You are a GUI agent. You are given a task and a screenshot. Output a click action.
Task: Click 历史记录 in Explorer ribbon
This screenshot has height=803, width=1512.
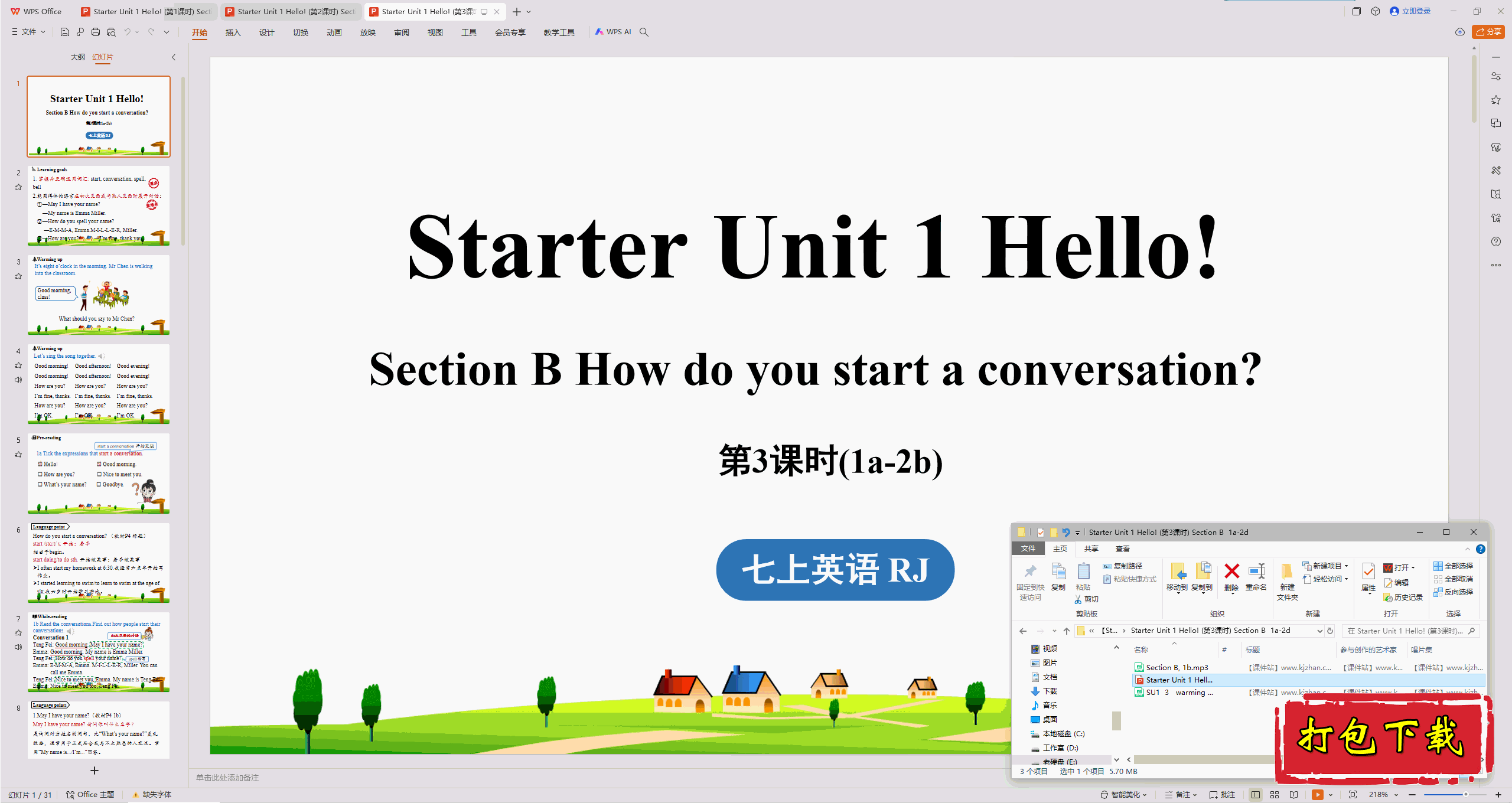click(1403, 597)
